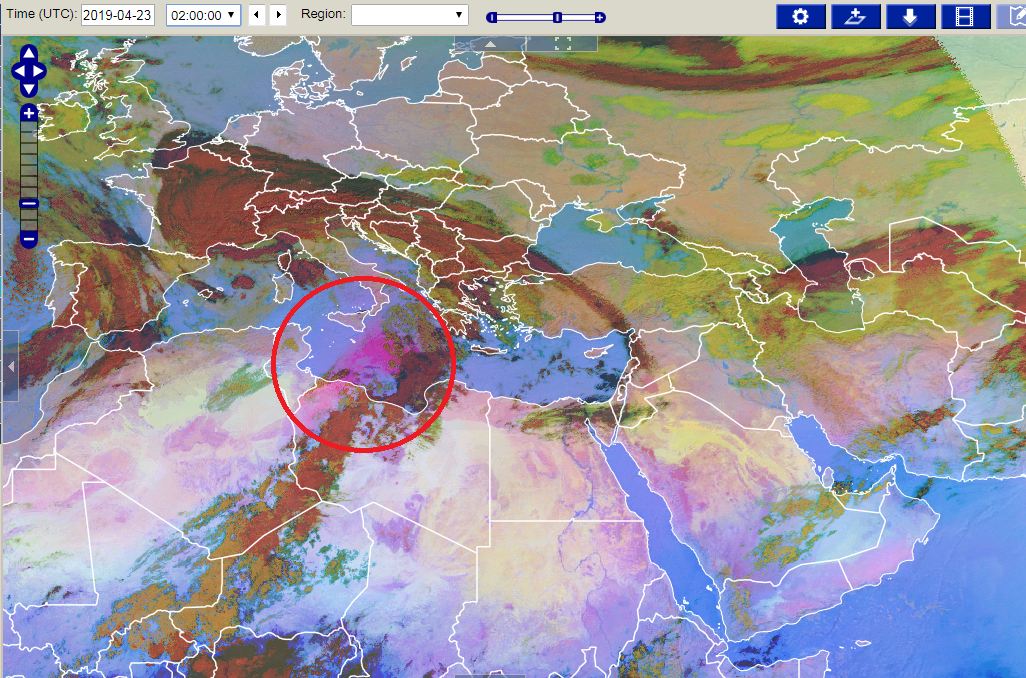Image resolution: width=1026 pixels, height=678 pixels.
Task: Pan the map down with the arrow
Action: click(29, 89)
